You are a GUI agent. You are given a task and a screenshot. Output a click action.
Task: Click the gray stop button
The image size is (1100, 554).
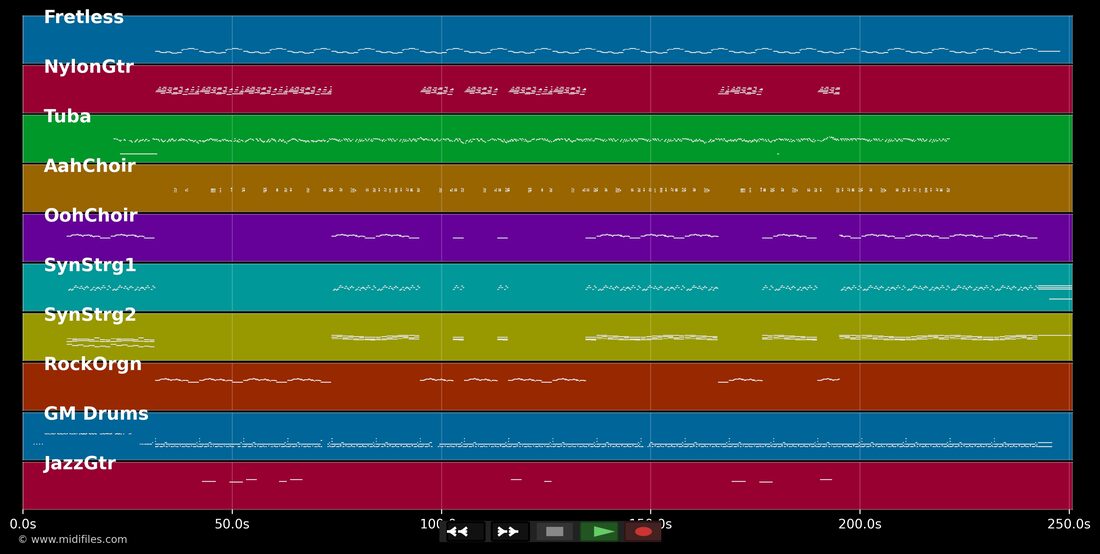(x=554, y=532)
